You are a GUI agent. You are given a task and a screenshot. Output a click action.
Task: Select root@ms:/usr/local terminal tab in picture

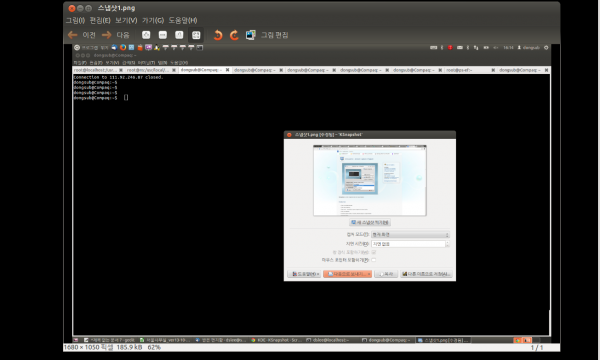[151, 70]
